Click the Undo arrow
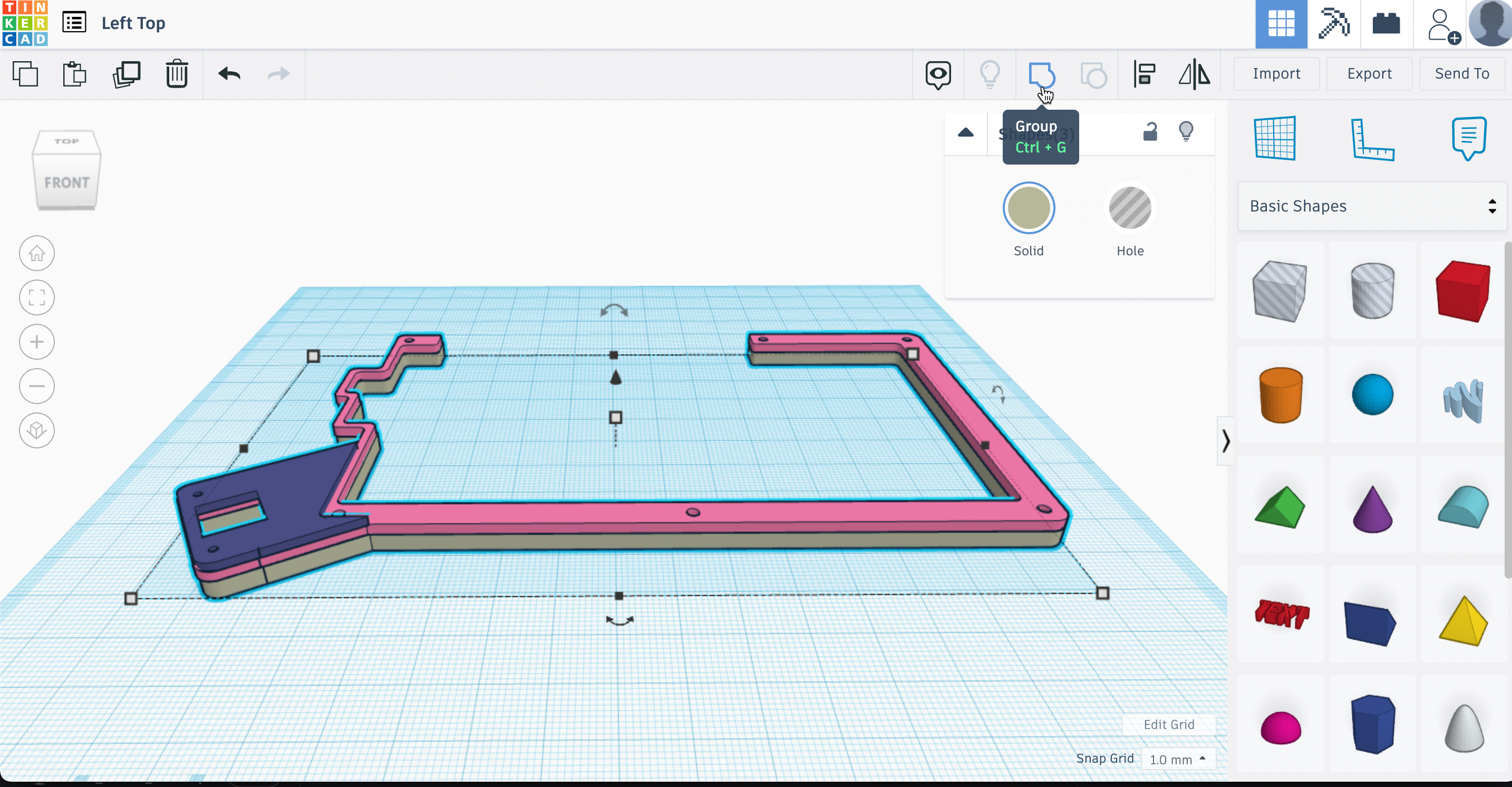Image resolution: width=1512 pixels, height=787 pixels. coord(229,74)
